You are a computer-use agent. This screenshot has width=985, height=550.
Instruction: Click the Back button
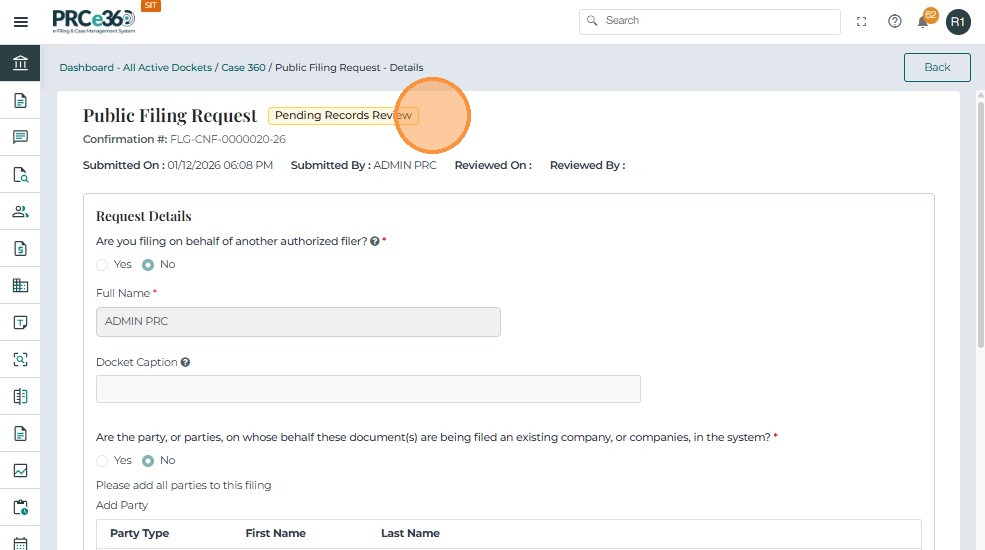(x=937, y=67)
